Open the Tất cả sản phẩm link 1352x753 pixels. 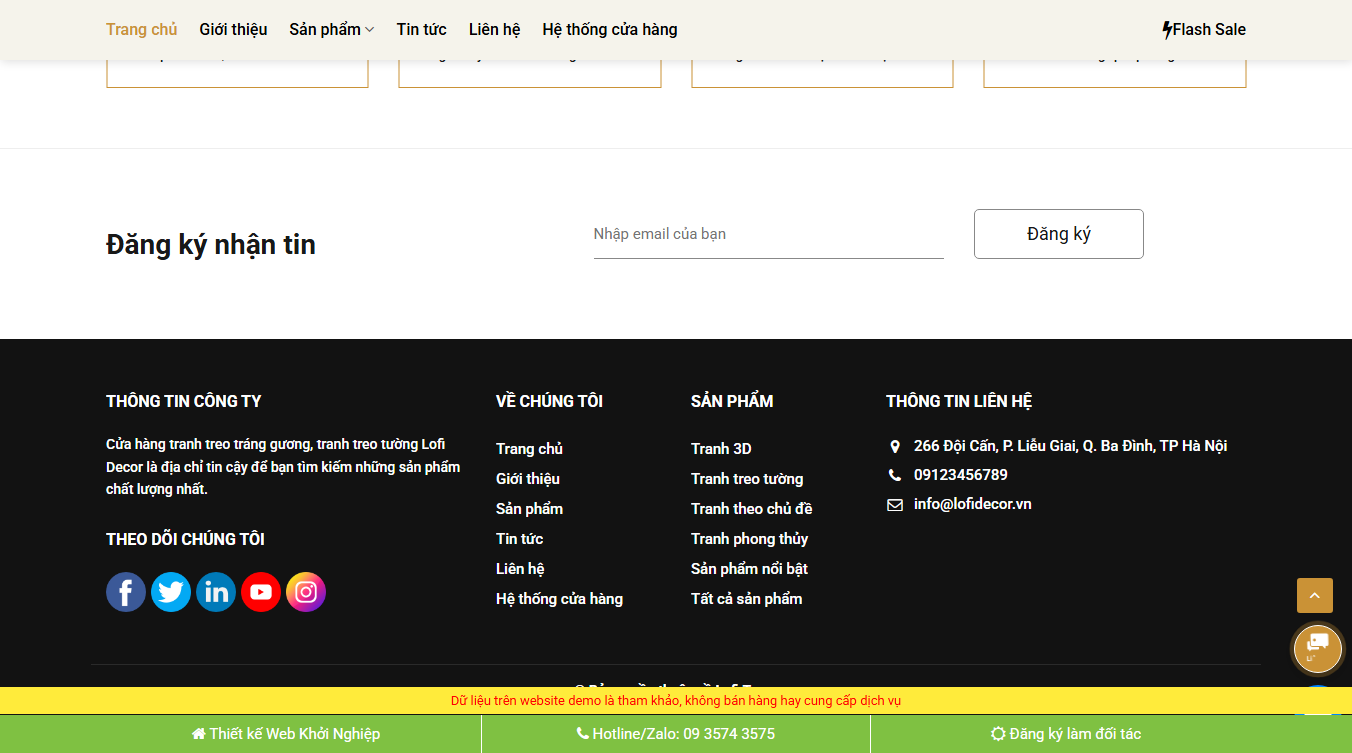[746, 599]
